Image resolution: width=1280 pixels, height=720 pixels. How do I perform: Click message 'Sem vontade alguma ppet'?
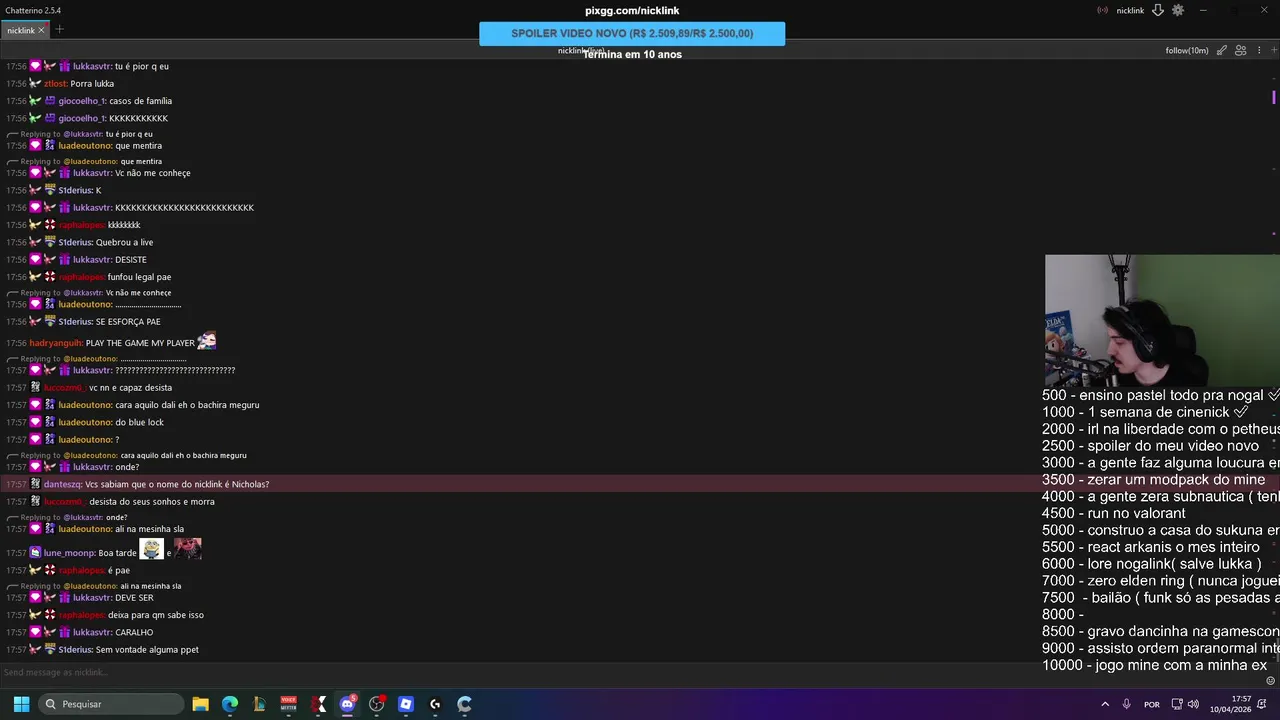[147, 650]
